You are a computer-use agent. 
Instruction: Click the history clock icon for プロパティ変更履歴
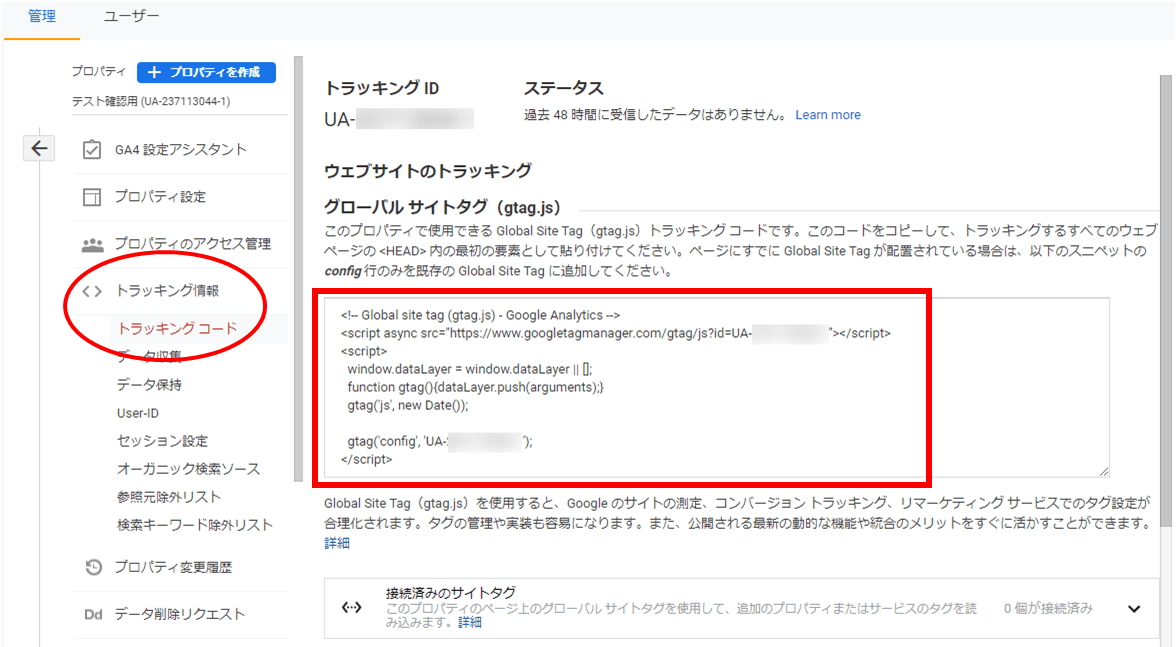pyautogui.click(x=92, y=567)
